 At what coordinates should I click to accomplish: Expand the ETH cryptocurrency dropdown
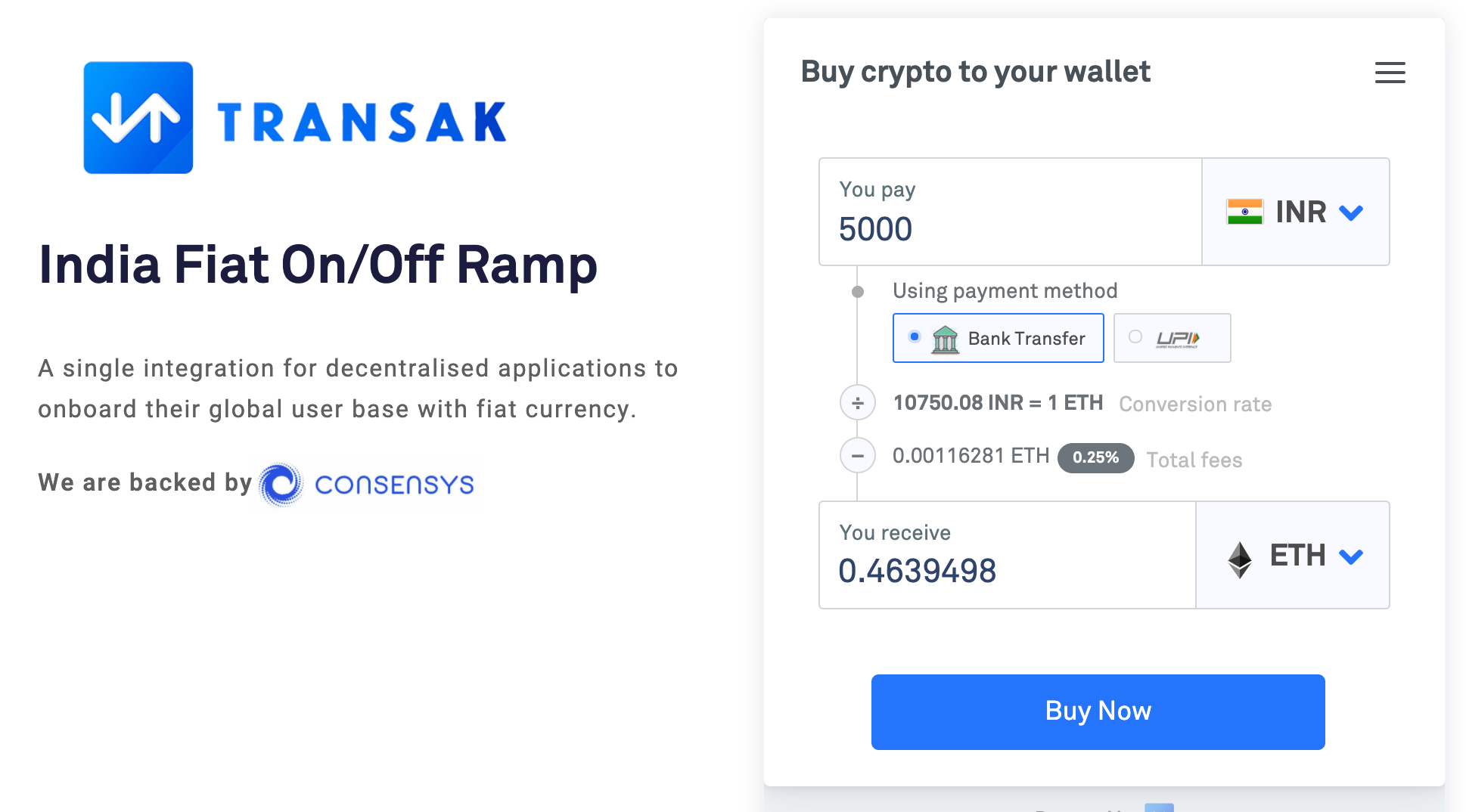[1352, 556]
